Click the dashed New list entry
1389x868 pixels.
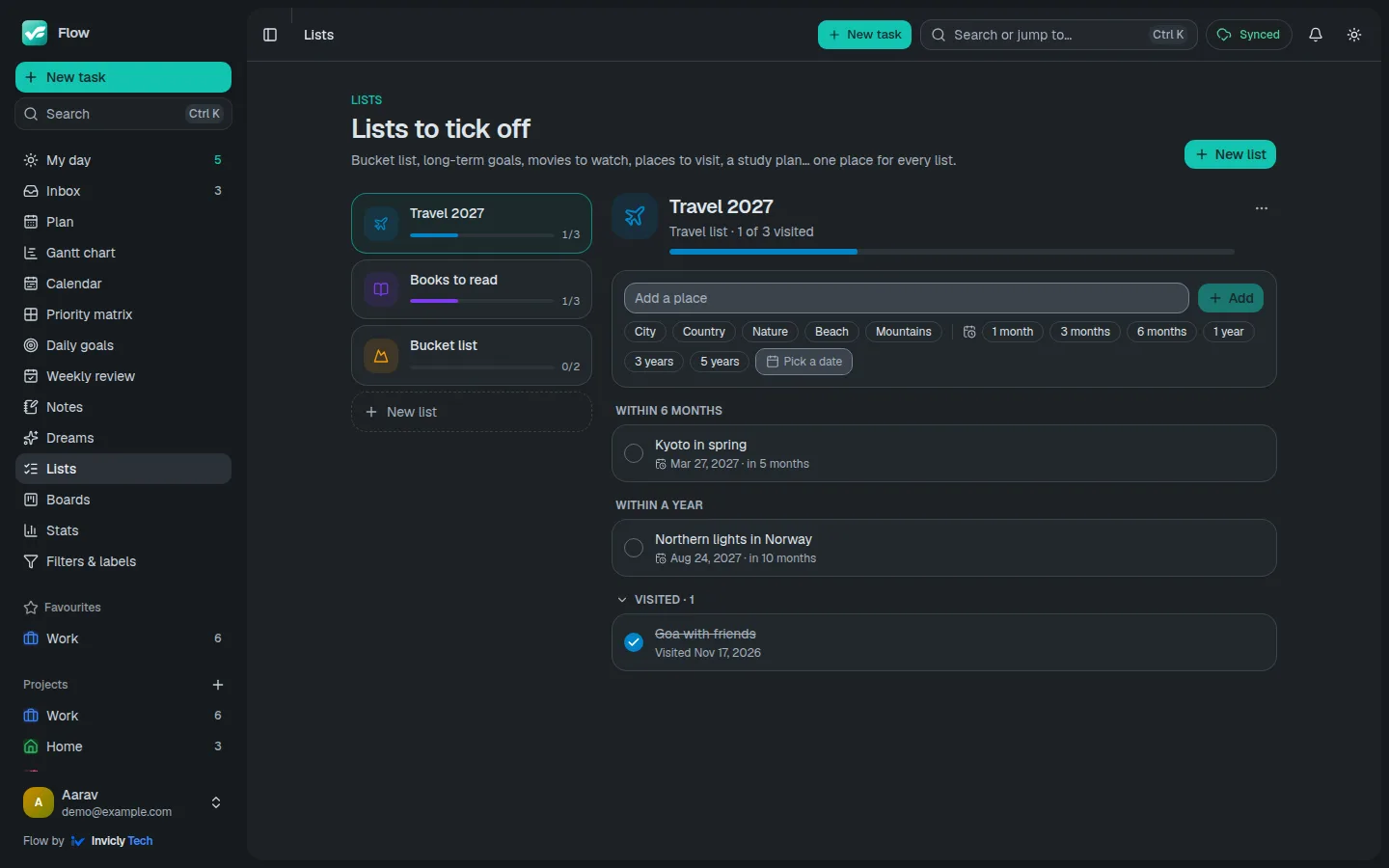472,412
